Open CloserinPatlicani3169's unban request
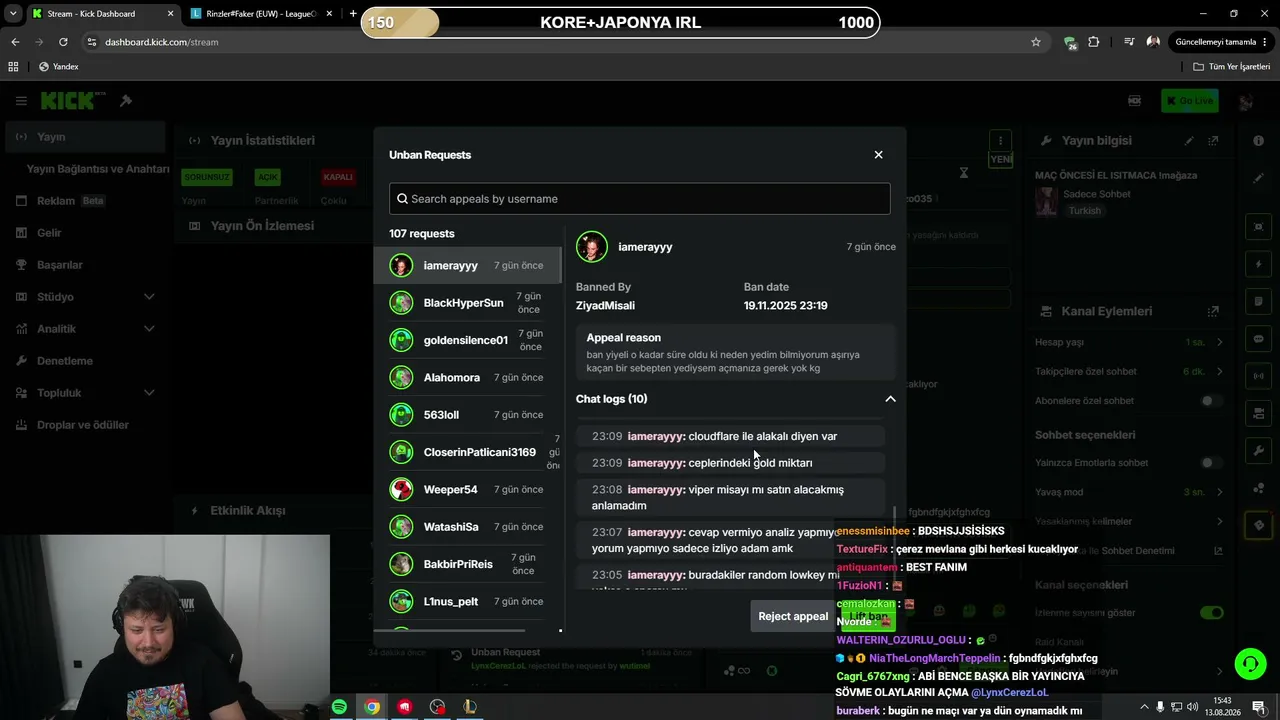1280x720 pixels. pos(468,452)
